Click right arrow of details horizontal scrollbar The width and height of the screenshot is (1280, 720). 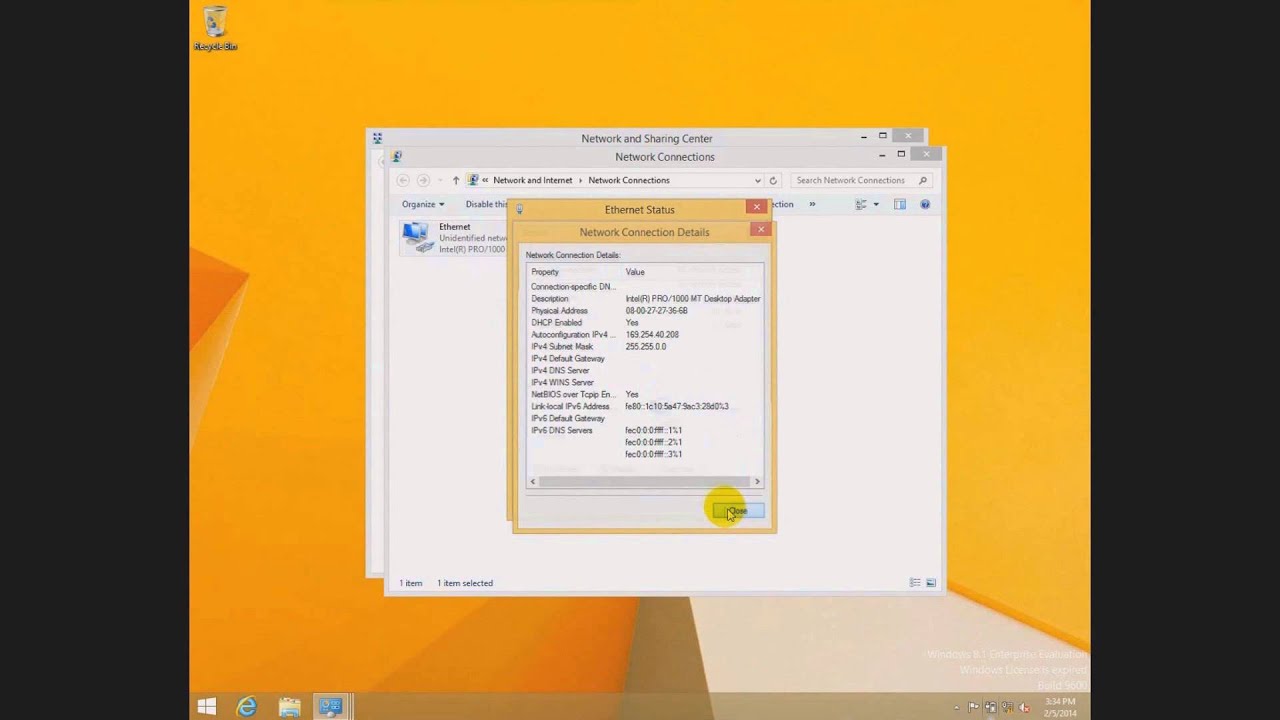tap(757, 482)
